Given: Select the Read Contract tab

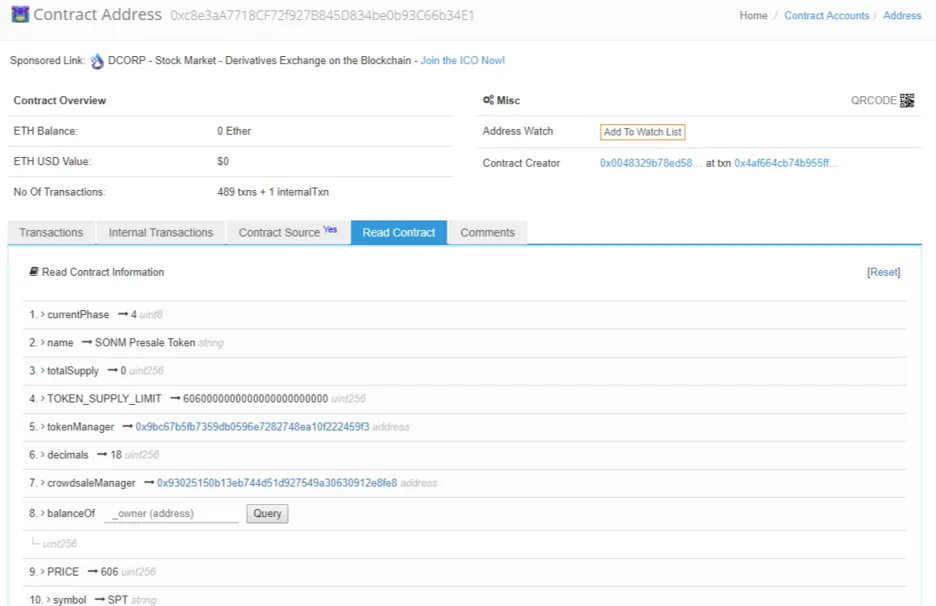Looking at the screenshot, I should [x=399, y=232].
